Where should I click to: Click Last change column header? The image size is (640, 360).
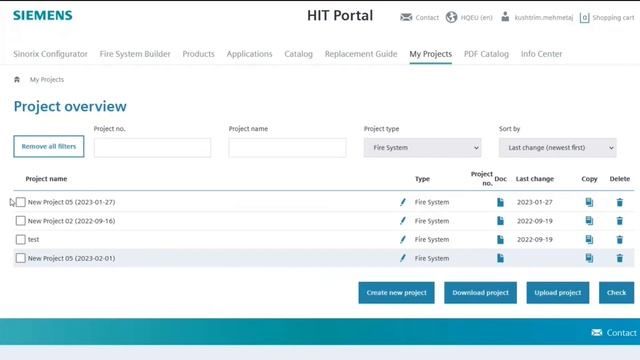[535, 179]
